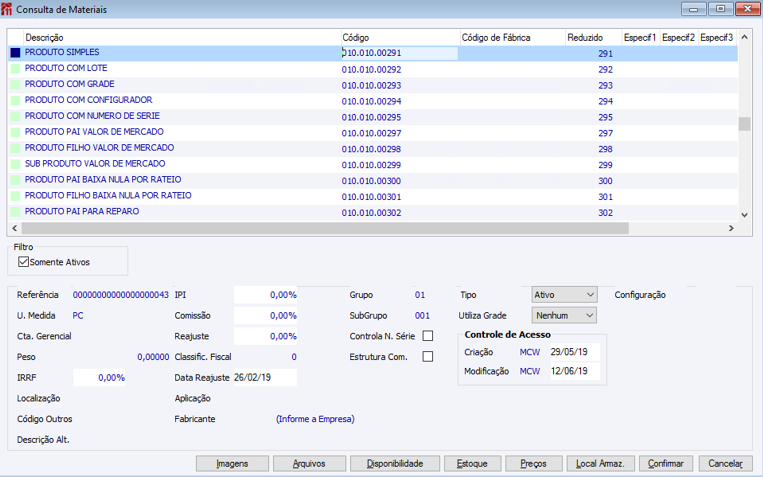Click the Local Armaz. button

tap(600, 463)
